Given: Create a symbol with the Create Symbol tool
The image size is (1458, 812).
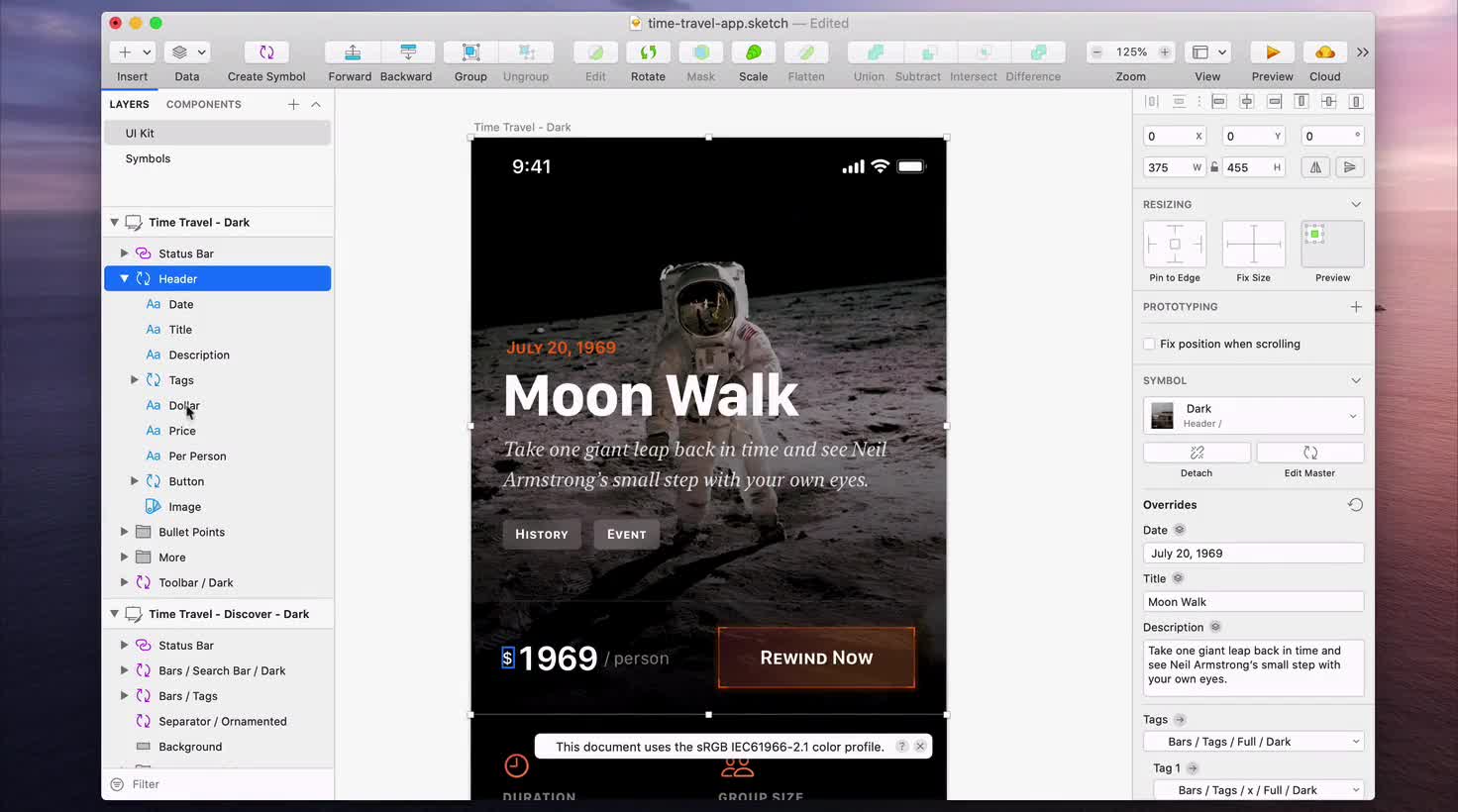Looking at the screenshot, I should 266,52.
